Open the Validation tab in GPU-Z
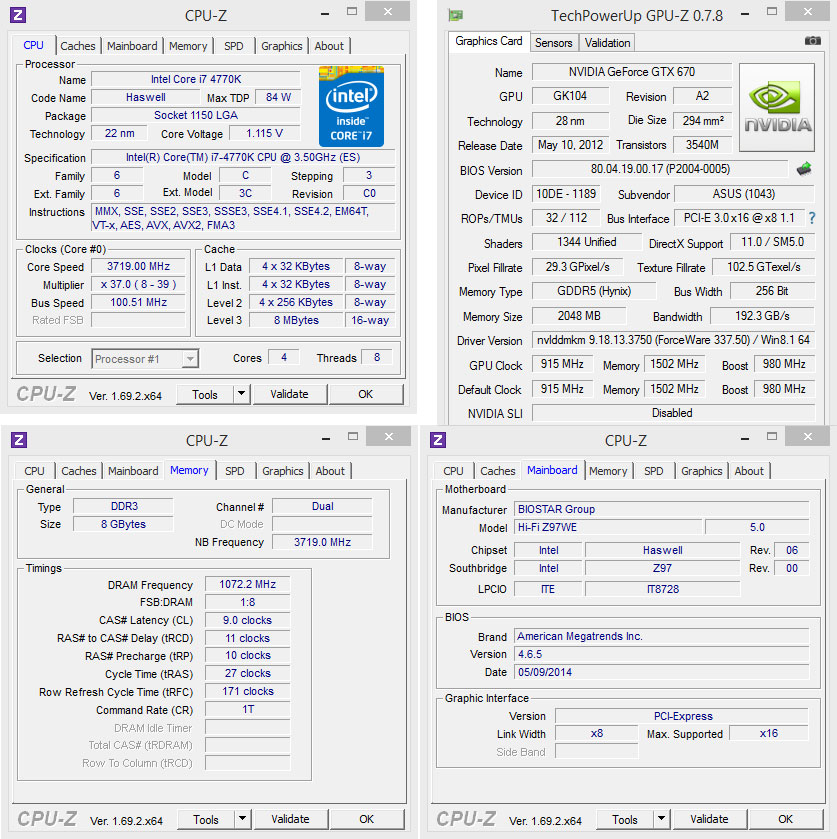837x839 pixels. point(607,43)
